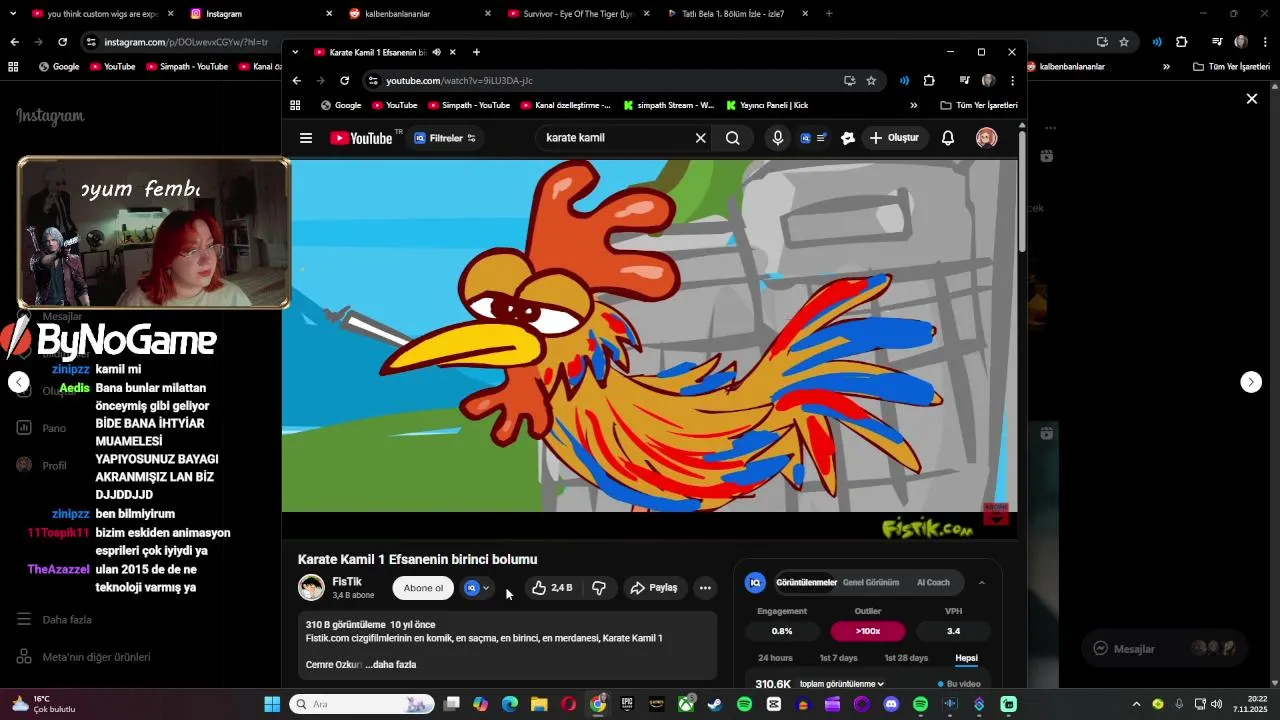Open 'Kanal özelleştirme' bookmark

click(565, 105)
